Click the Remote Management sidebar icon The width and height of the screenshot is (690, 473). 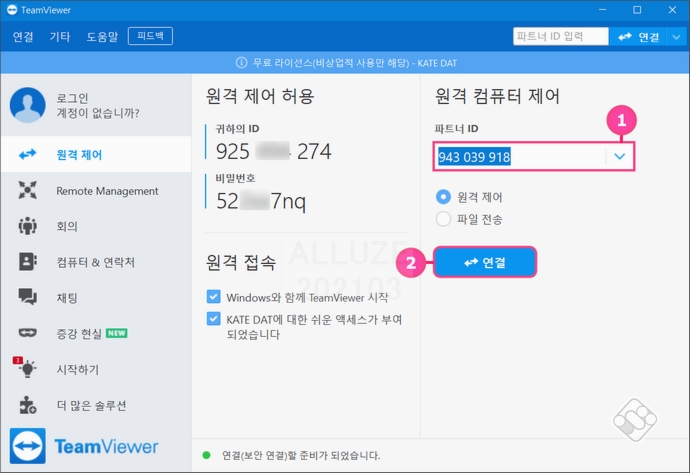pos(27,190)
